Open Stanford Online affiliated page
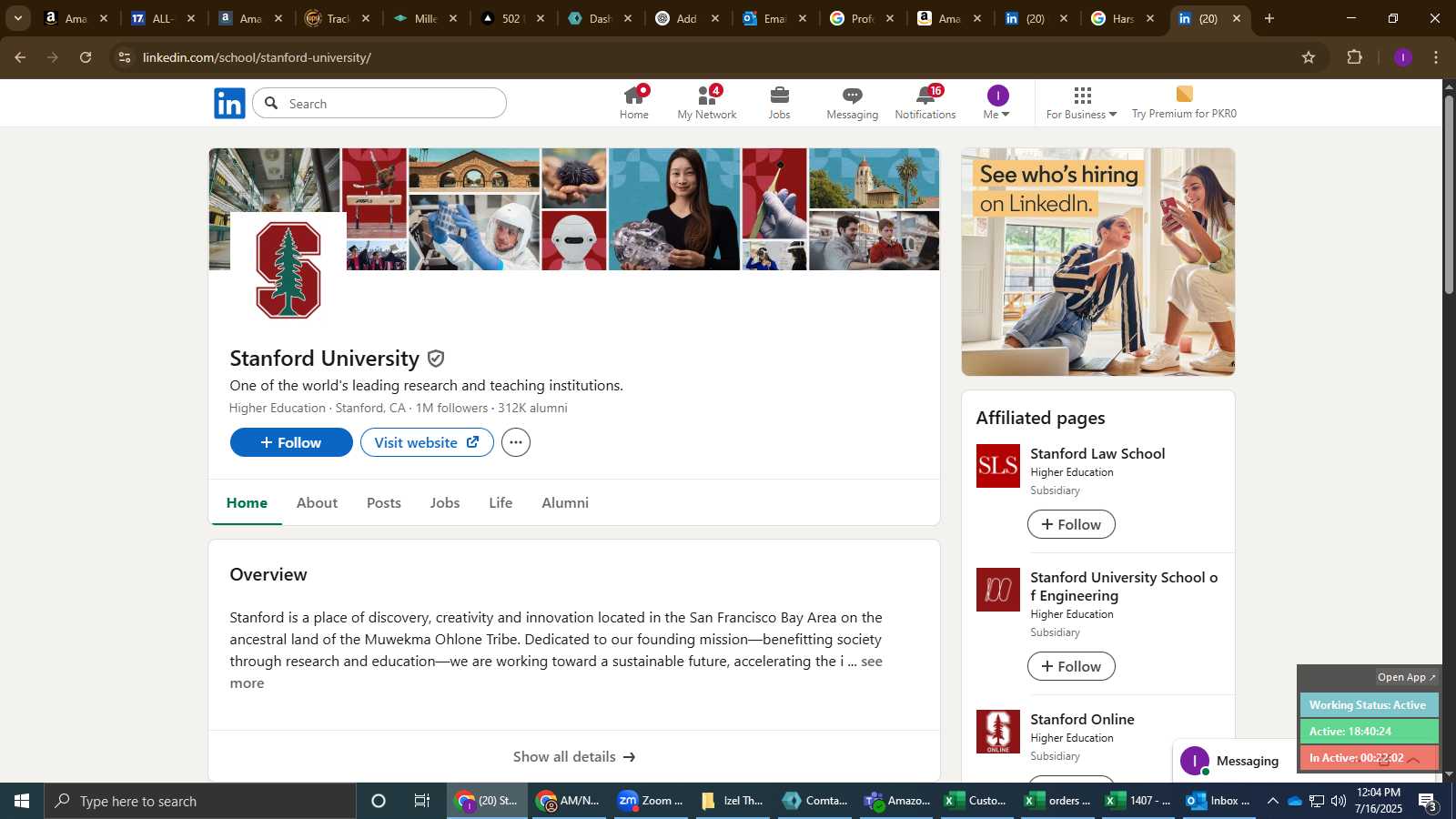Screen dimensions: 1456x819 [x=1082, y=719]
